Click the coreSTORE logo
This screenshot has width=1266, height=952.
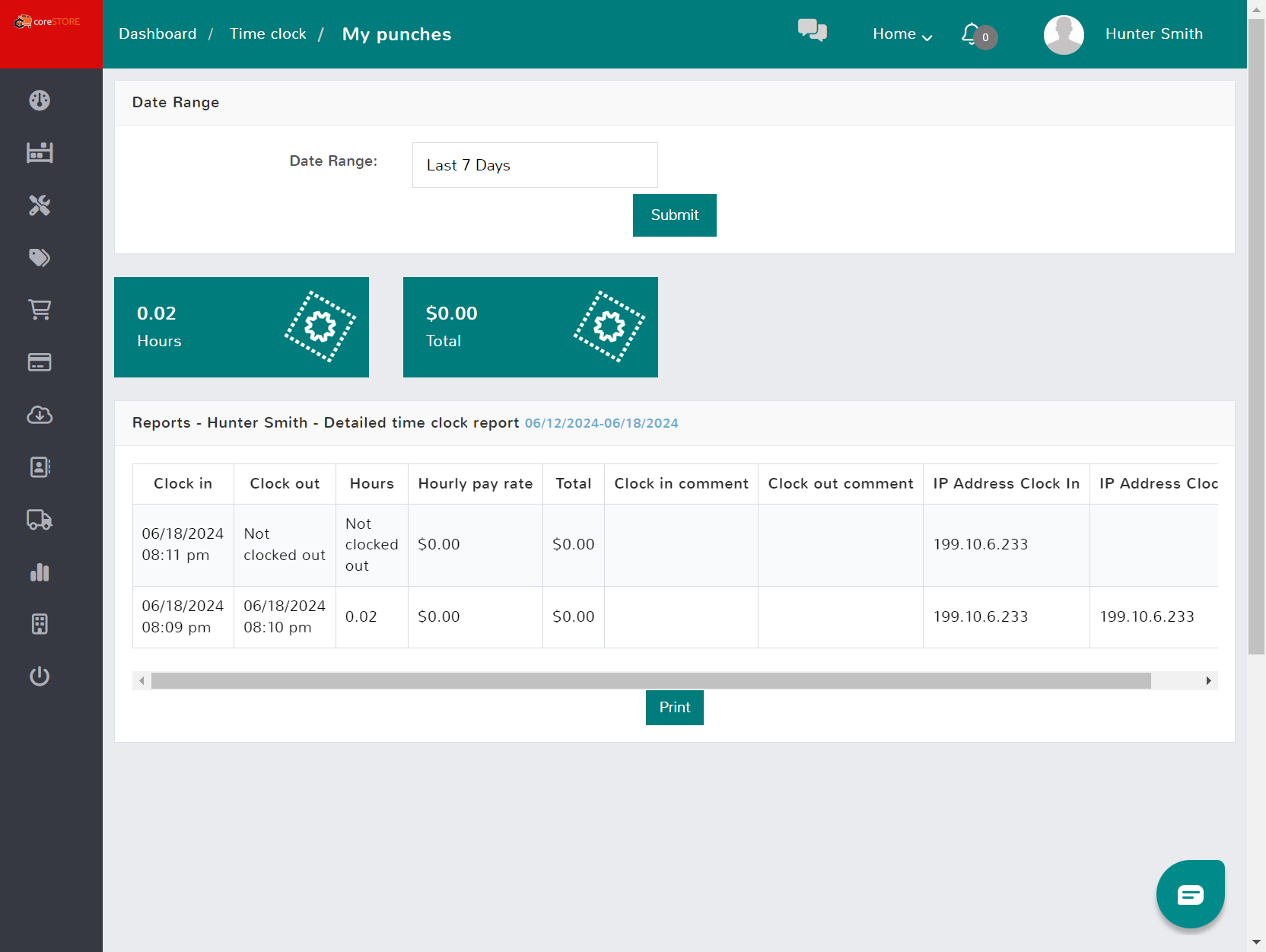pos(47,22)
